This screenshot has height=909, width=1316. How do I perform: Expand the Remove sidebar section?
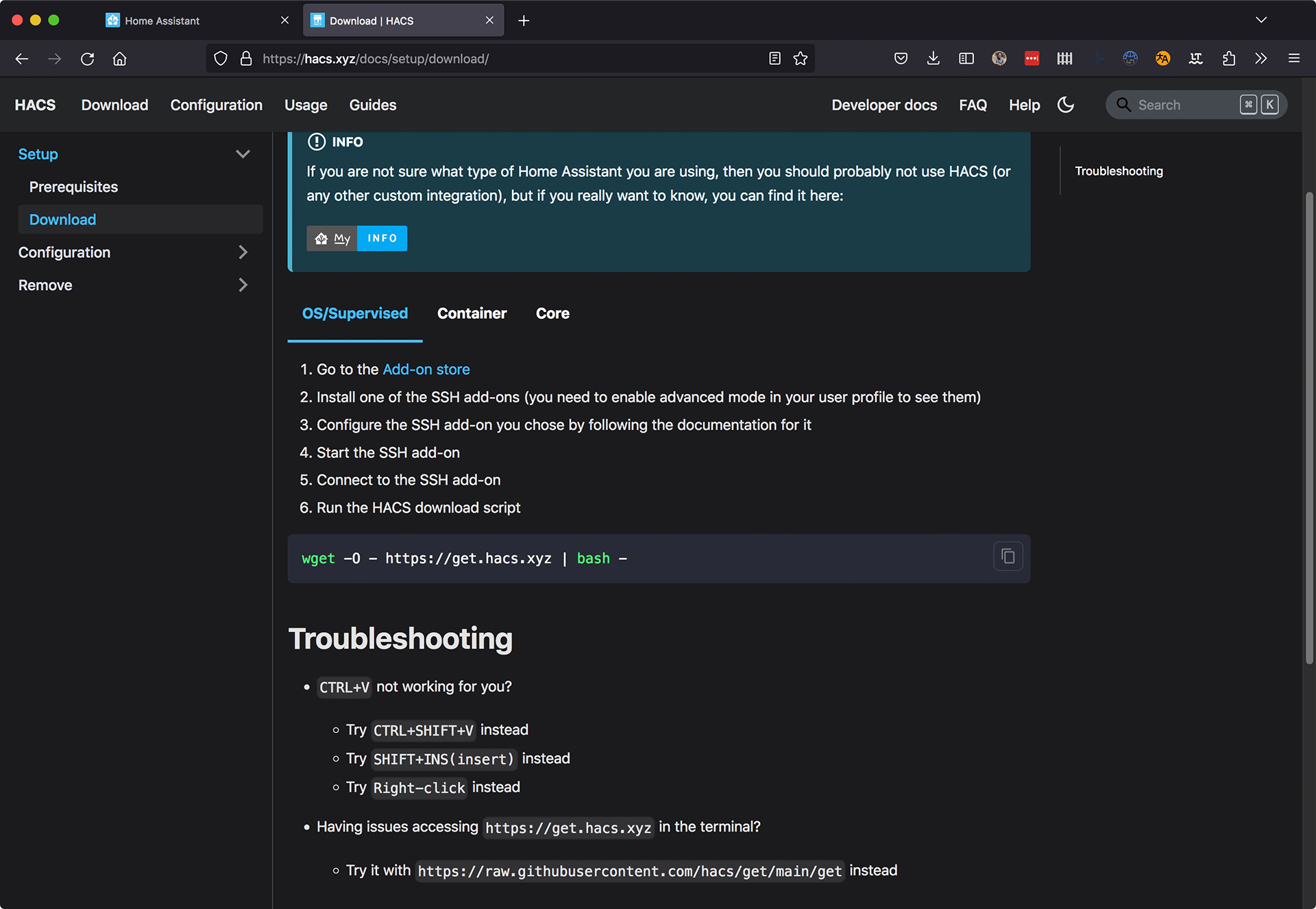(x=243, y=285)
